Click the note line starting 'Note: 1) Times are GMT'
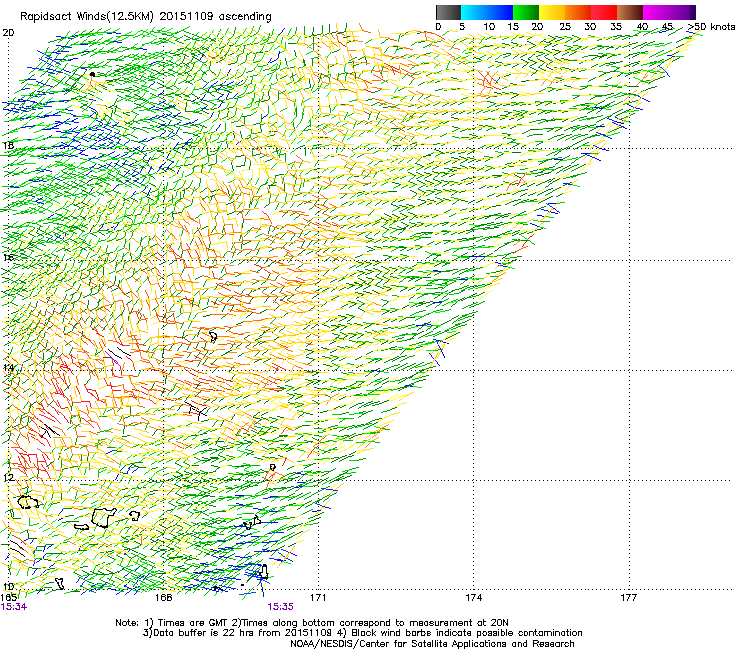The image size is (740, 650). point(312,623)
